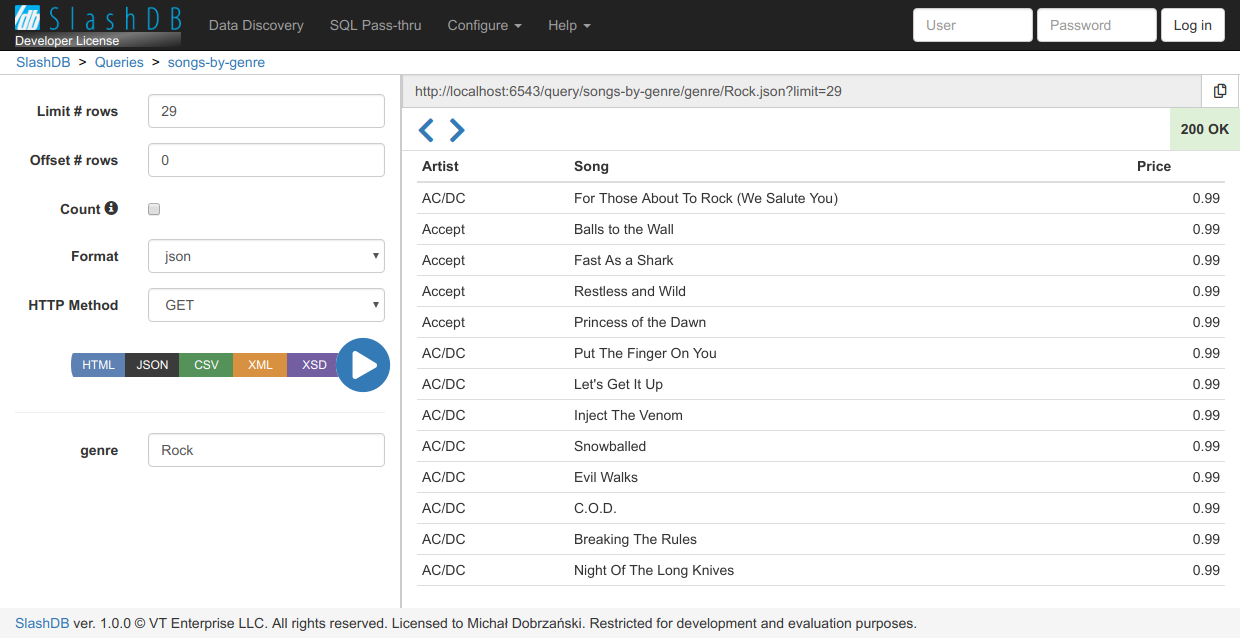Viewport: 1240px width, 638px height.
Task: Click the SlashDB logo in the navbar
Action: point(98,25)
